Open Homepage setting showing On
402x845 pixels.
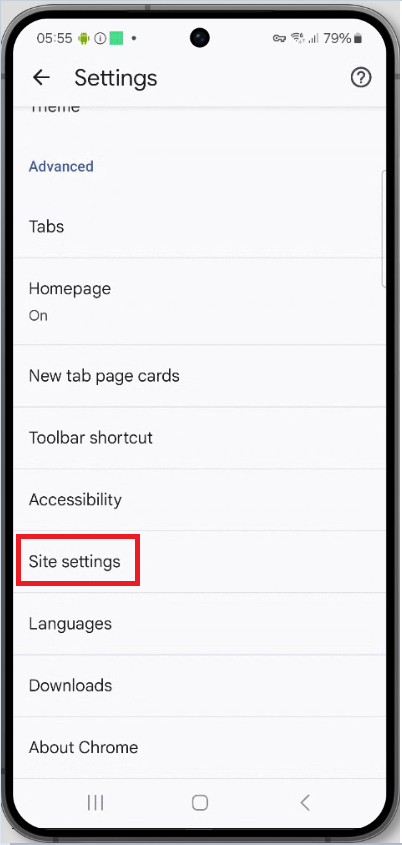coord(200,301)
